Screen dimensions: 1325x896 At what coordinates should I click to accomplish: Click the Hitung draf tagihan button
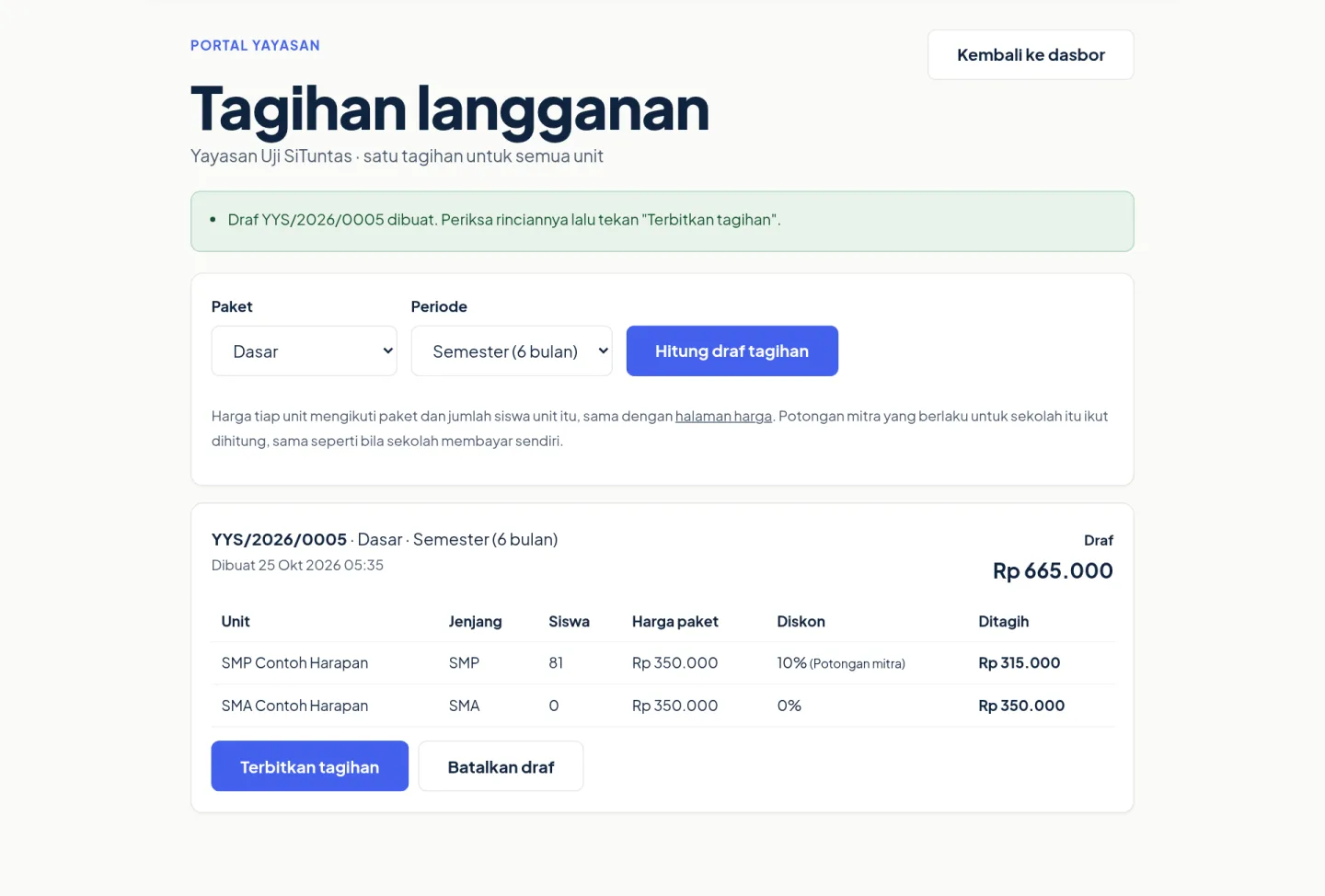pos(732,350)
